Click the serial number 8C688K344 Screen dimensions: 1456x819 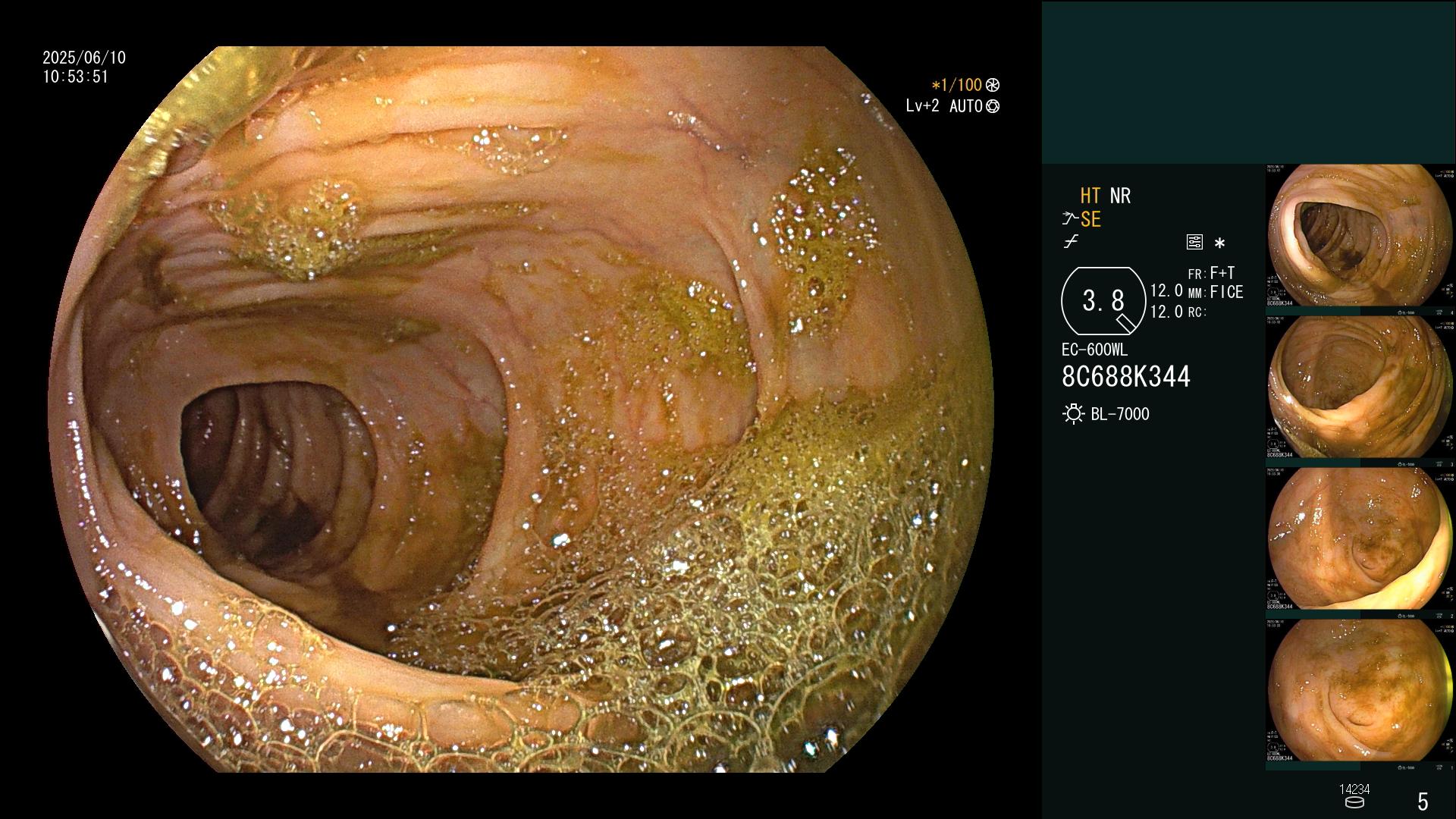(1126, 377)
